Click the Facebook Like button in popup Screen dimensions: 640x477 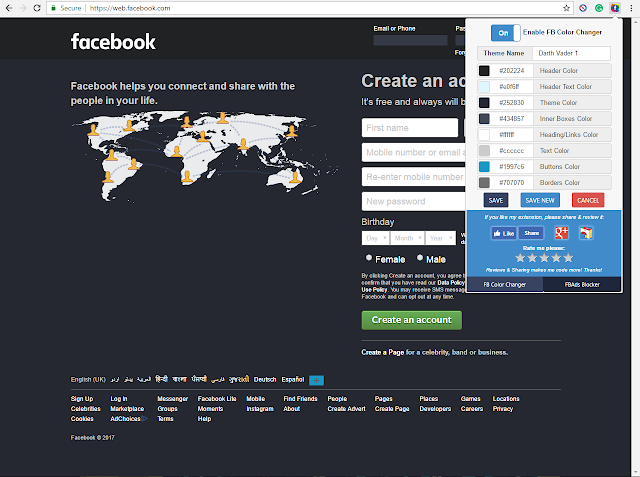pyautogui.click(x=504, y=233)
